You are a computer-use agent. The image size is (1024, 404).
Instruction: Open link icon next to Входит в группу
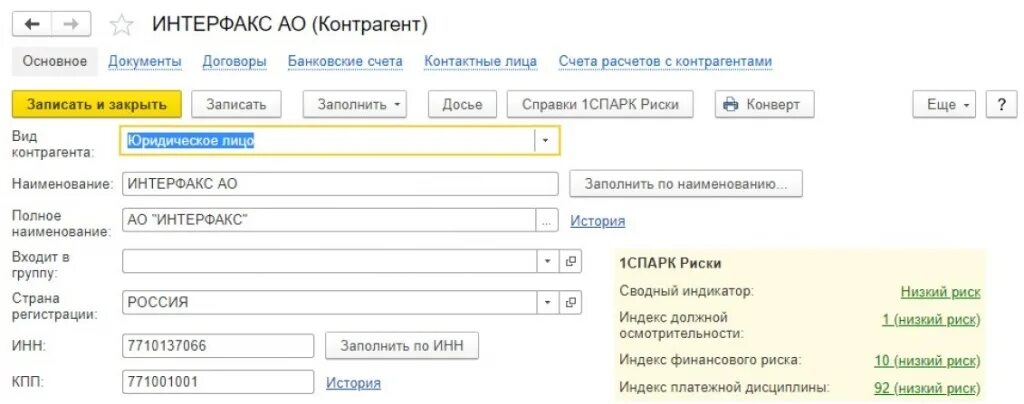pos(570,261)
